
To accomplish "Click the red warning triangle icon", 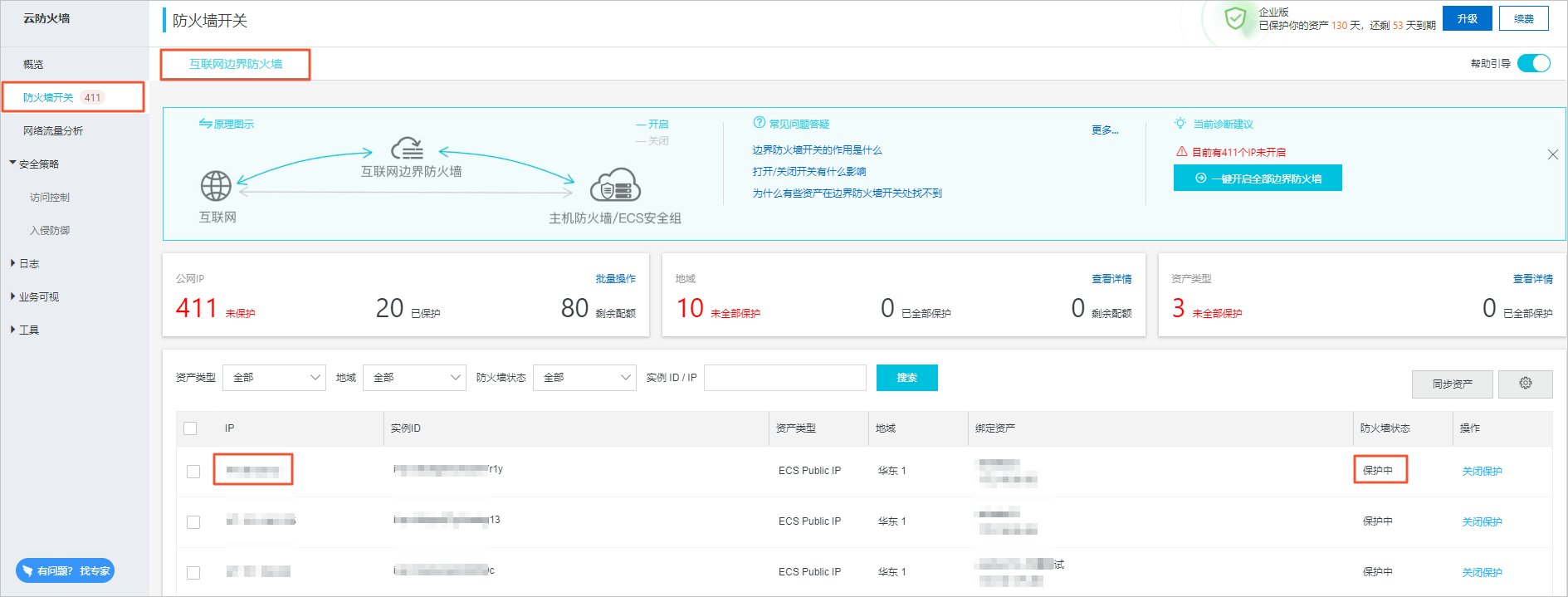I will tap(1181, 152).
